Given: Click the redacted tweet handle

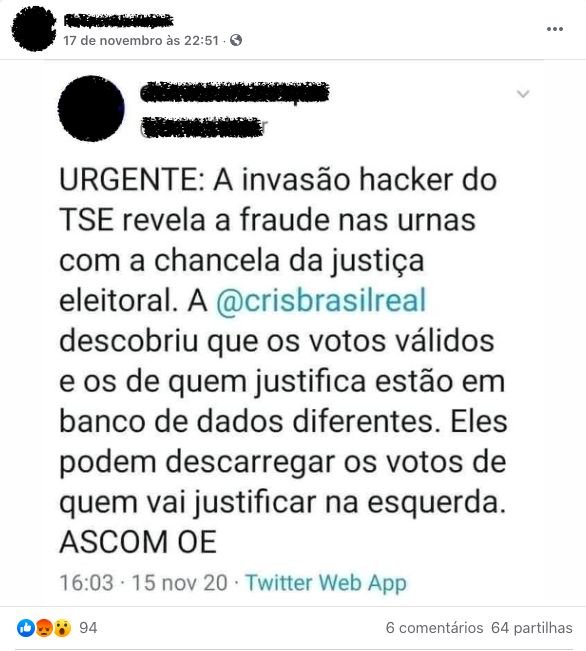Looking at the screenshot, I should (x=202, y=127).
